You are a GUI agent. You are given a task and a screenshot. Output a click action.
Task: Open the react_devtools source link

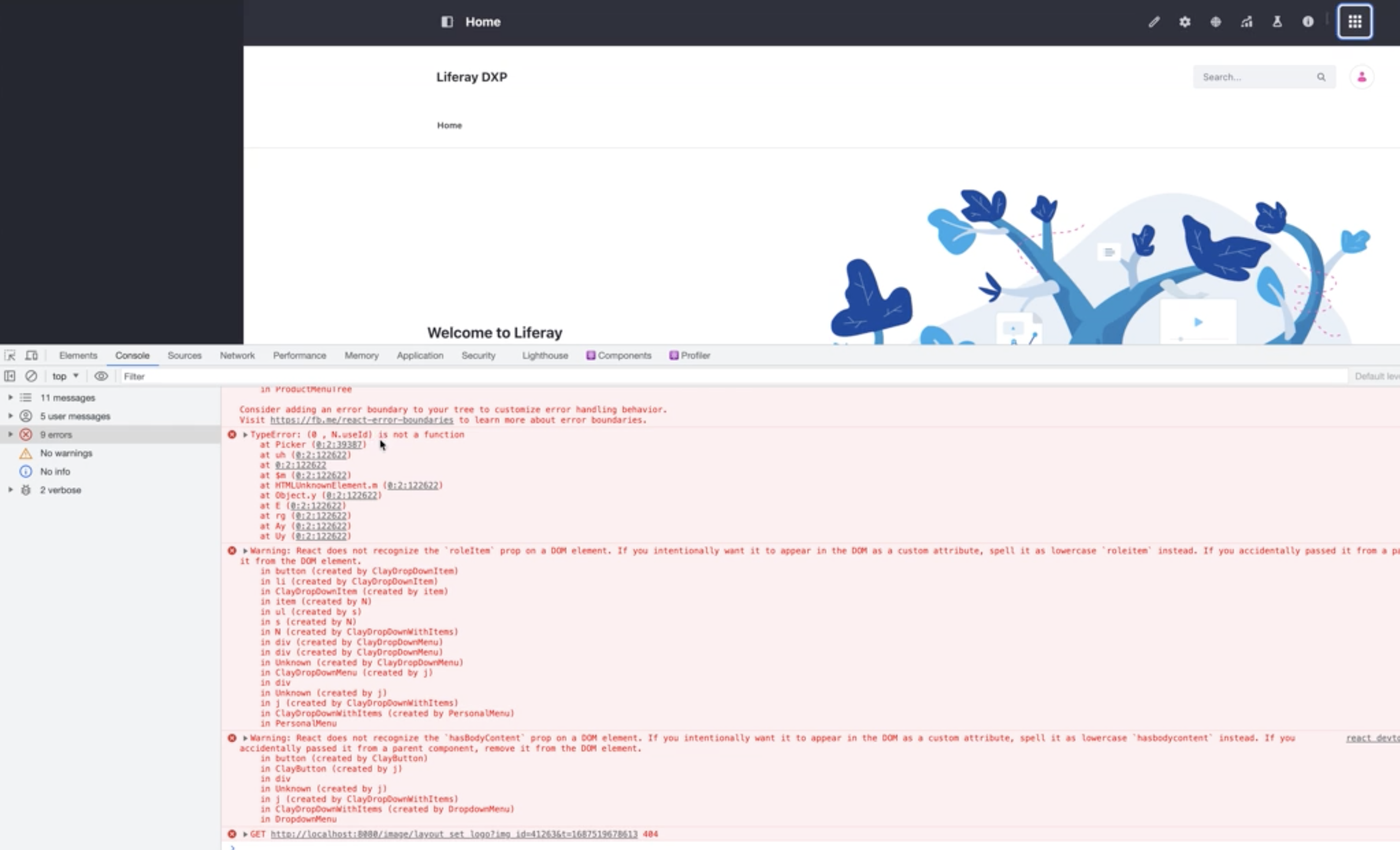click(1373, 738)
